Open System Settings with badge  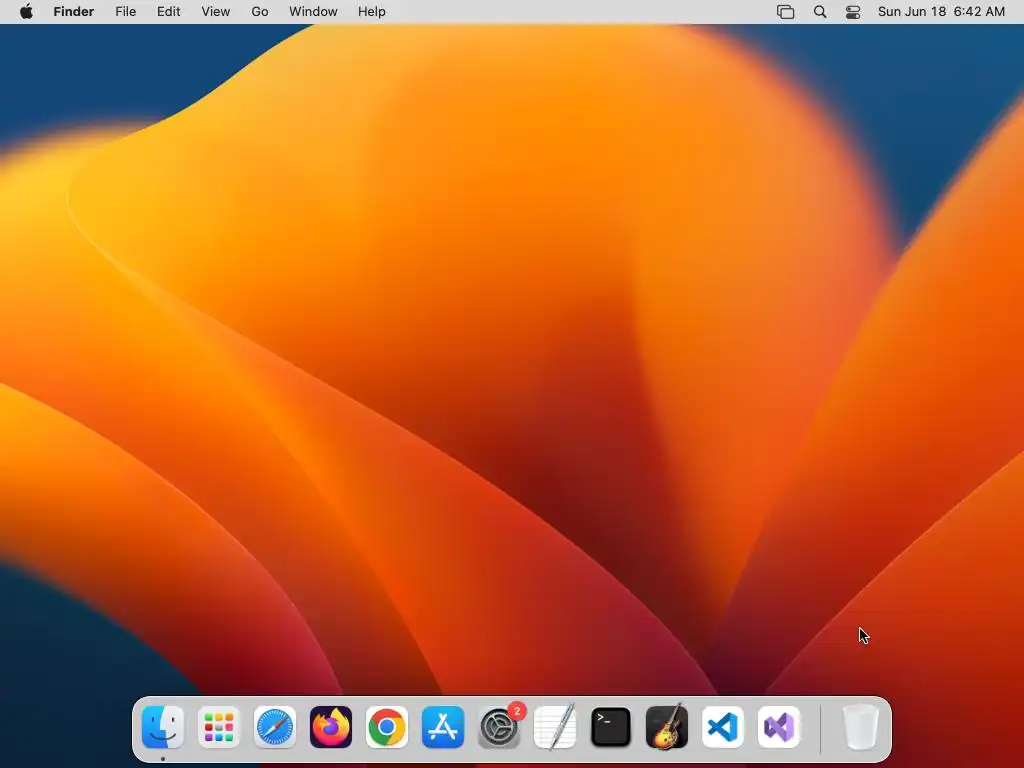click(x=500, y=727)
